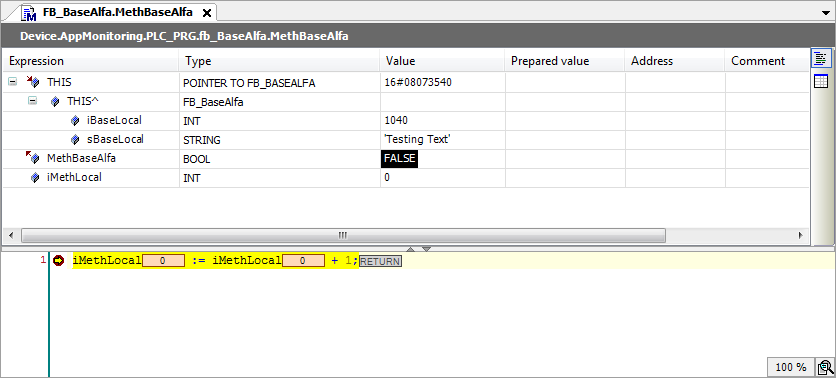Switch to textual declaration view icon
Viewport: 836px width, 378px height.
pyautogui.click(x=821, y=59)
